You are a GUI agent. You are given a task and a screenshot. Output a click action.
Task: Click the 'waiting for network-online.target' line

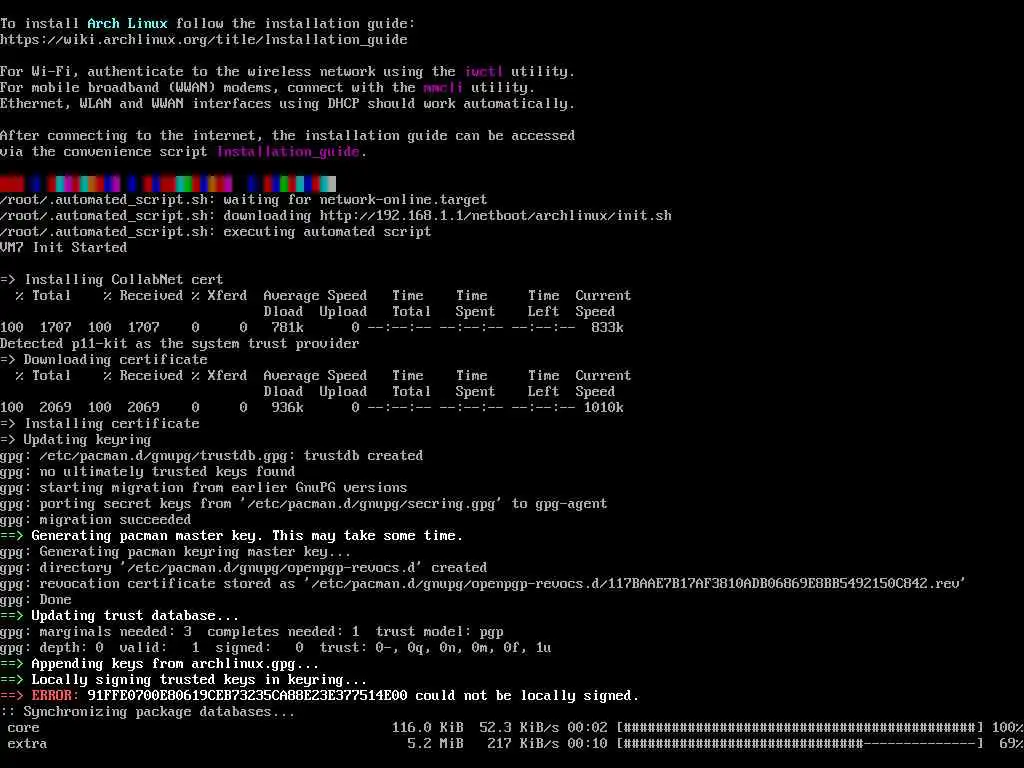click(x=244, y=200)
